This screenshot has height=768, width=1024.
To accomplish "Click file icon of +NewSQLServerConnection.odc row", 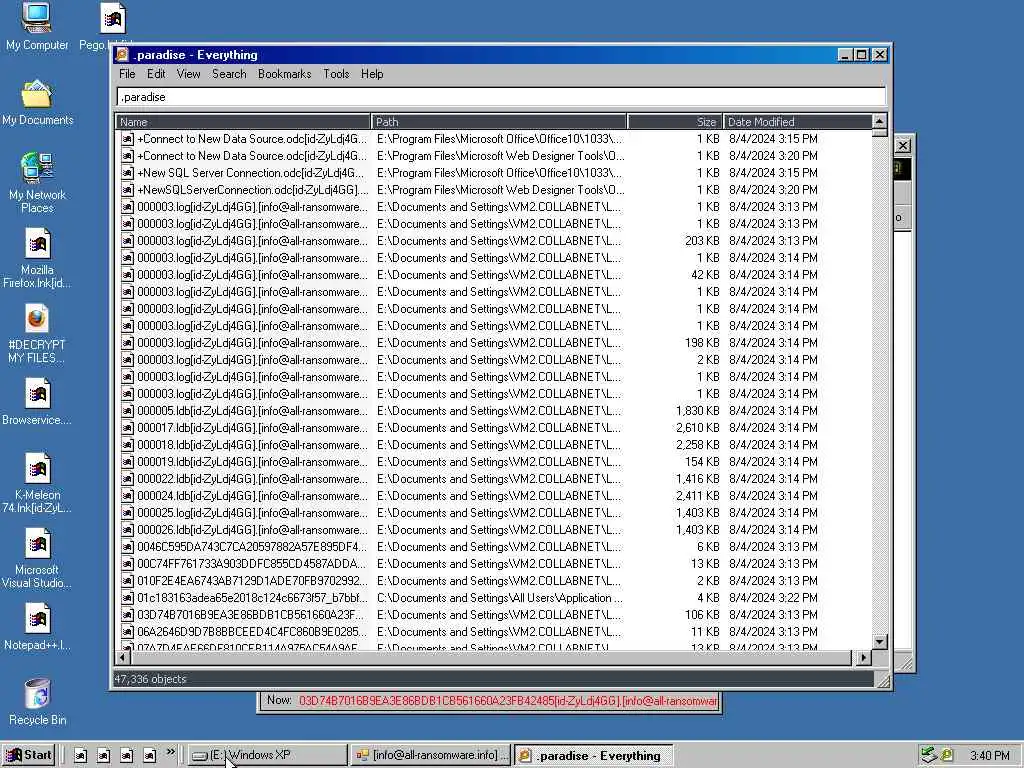I will (127, 190).
